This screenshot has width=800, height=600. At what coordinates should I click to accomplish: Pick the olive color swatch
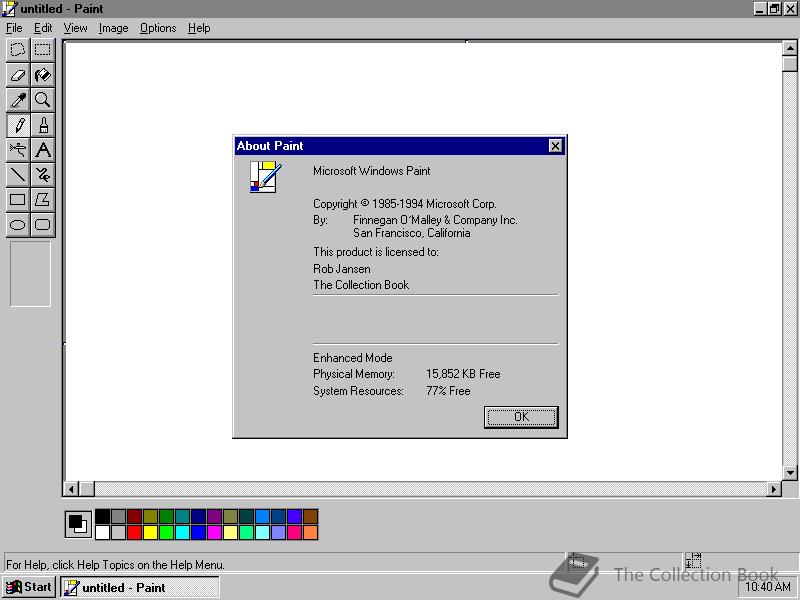tap(151, 516)
